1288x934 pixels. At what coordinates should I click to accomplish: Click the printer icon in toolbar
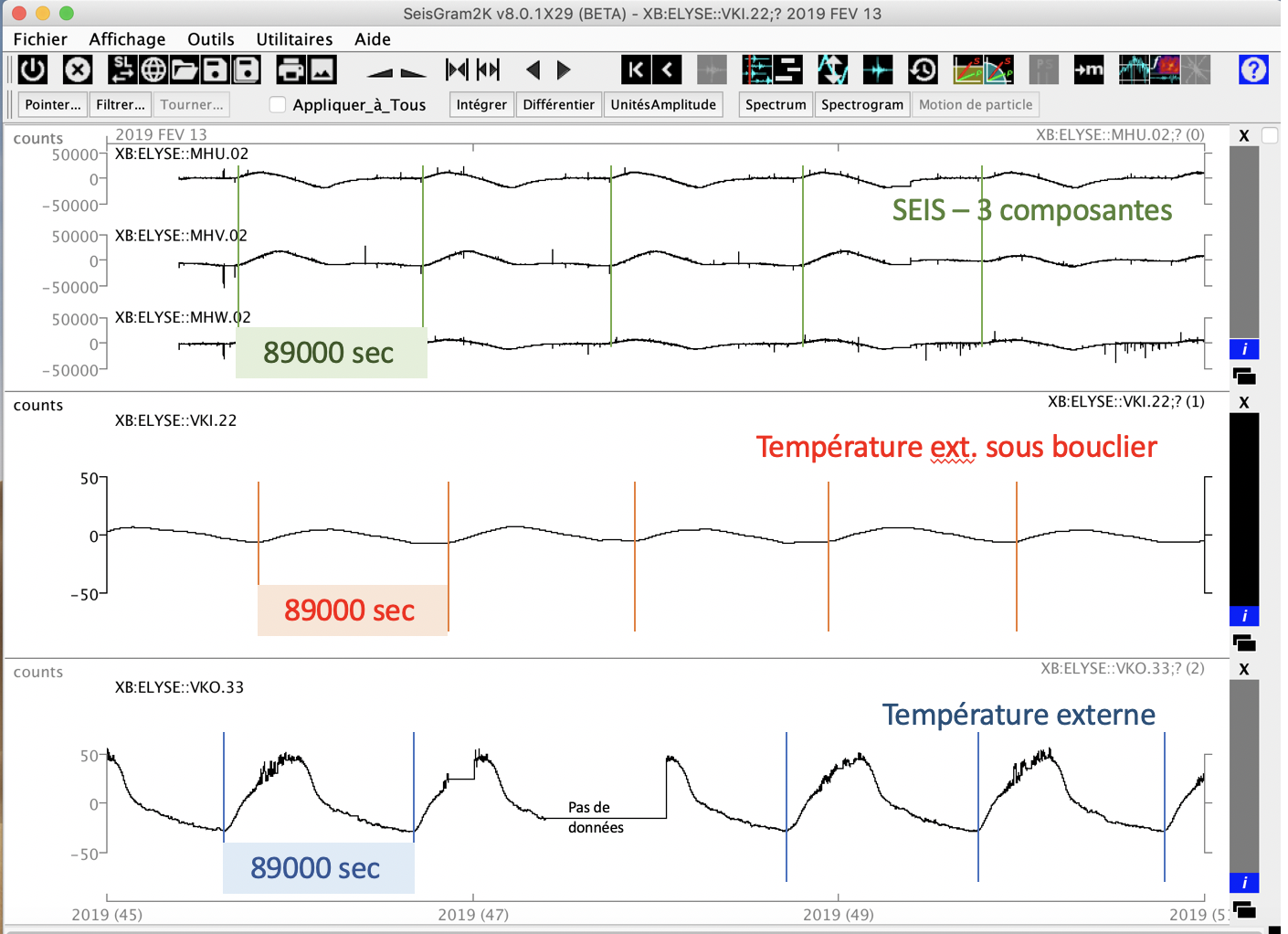(290, 69)
